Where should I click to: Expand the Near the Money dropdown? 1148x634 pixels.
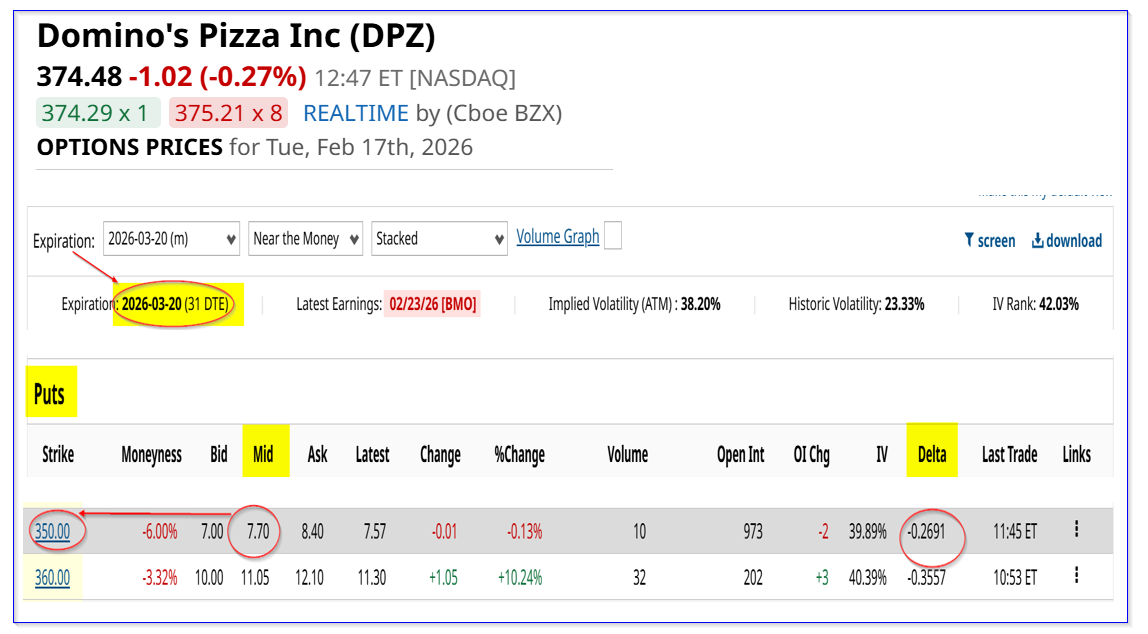(x=305, y=239)
